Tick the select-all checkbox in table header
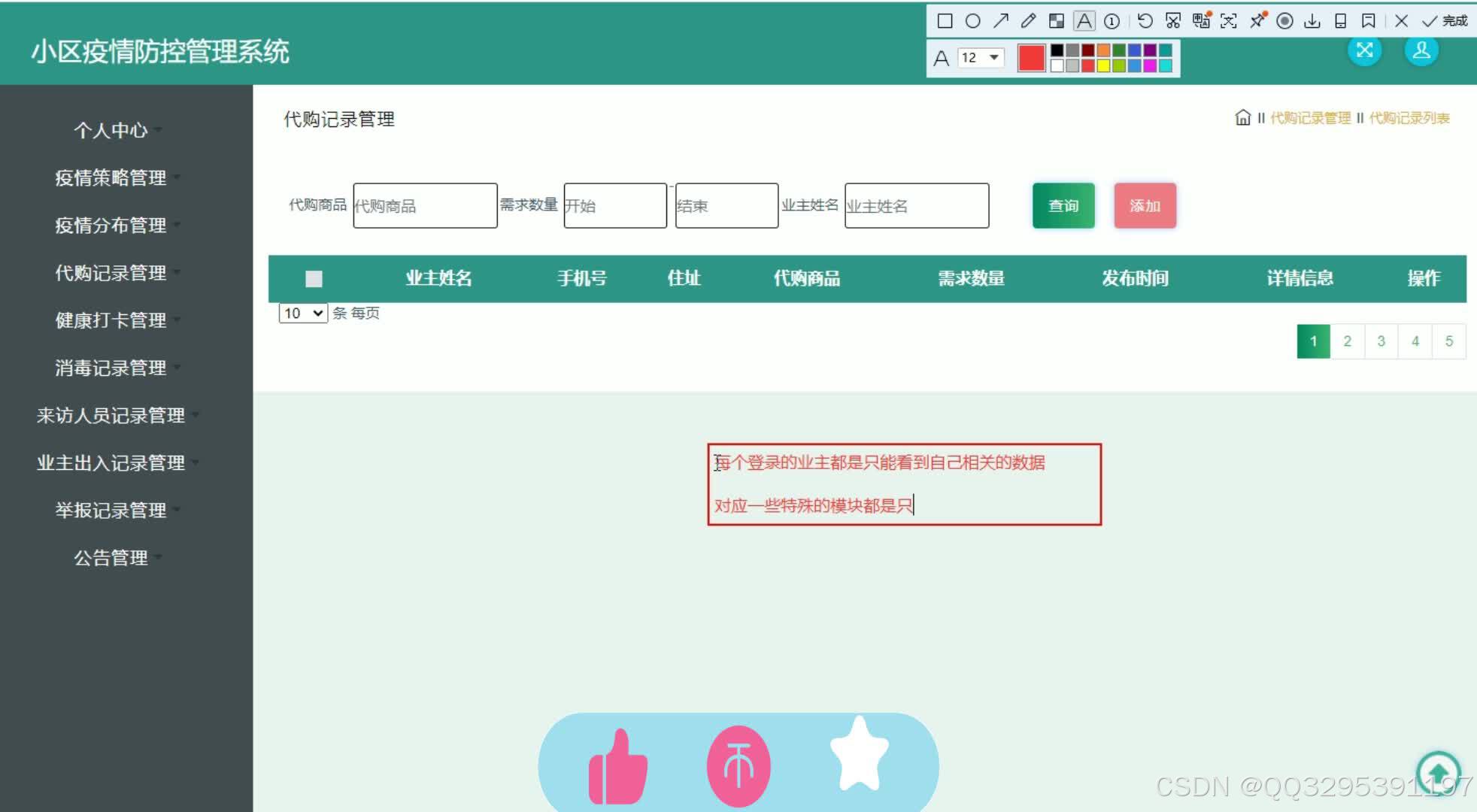Viewport: 1477px width, 812px height. 314,279
